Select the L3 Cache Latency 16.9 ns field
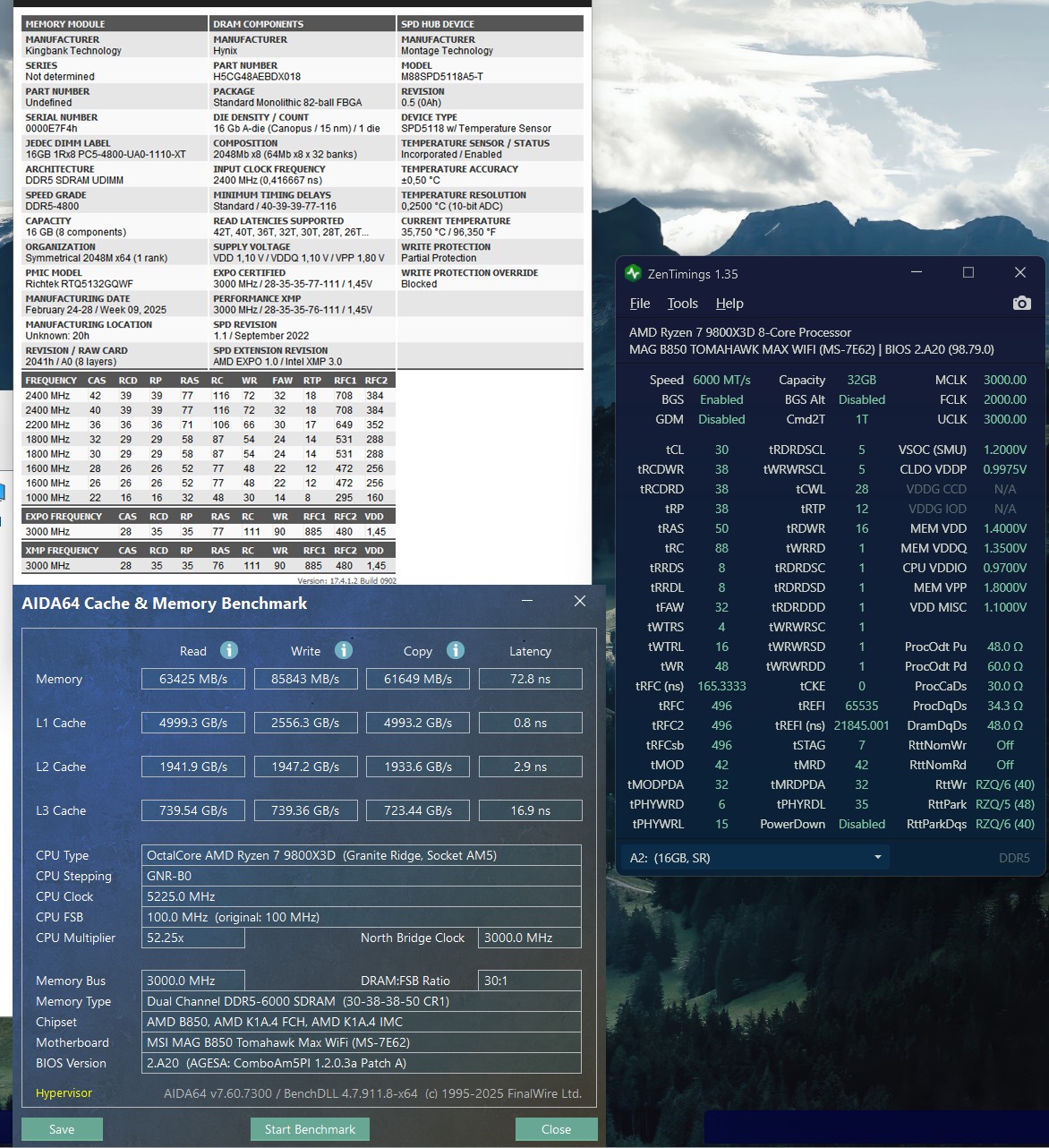1049x1148 pixels. point(530,810)
